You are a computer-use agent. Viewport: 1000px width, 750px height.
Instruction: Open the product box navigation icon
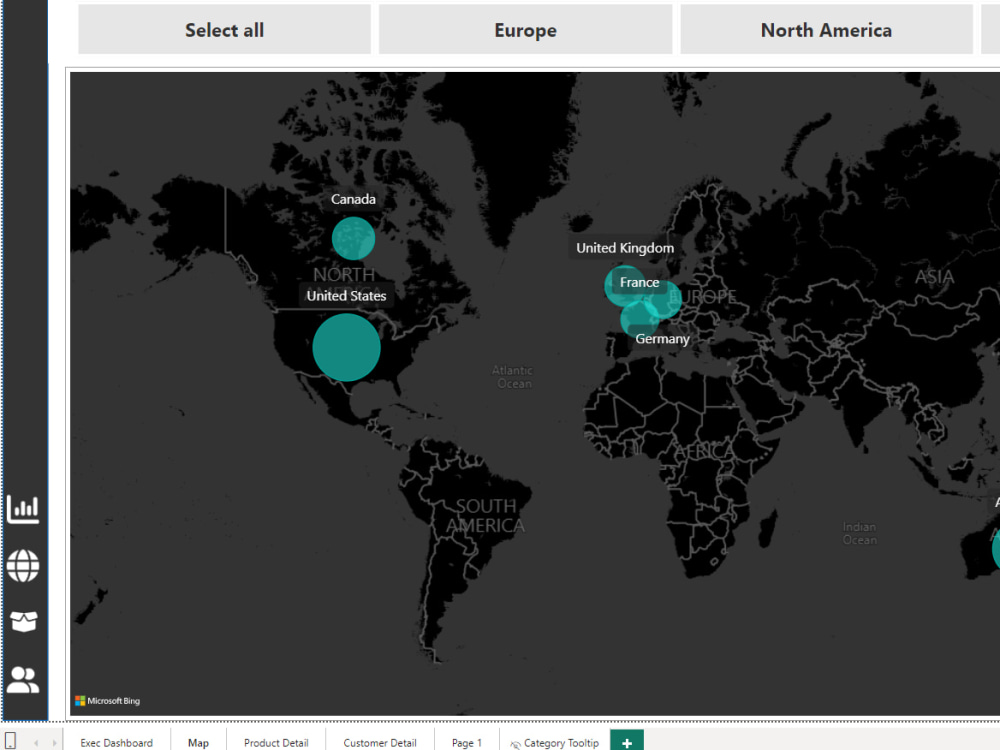(24, 621)
